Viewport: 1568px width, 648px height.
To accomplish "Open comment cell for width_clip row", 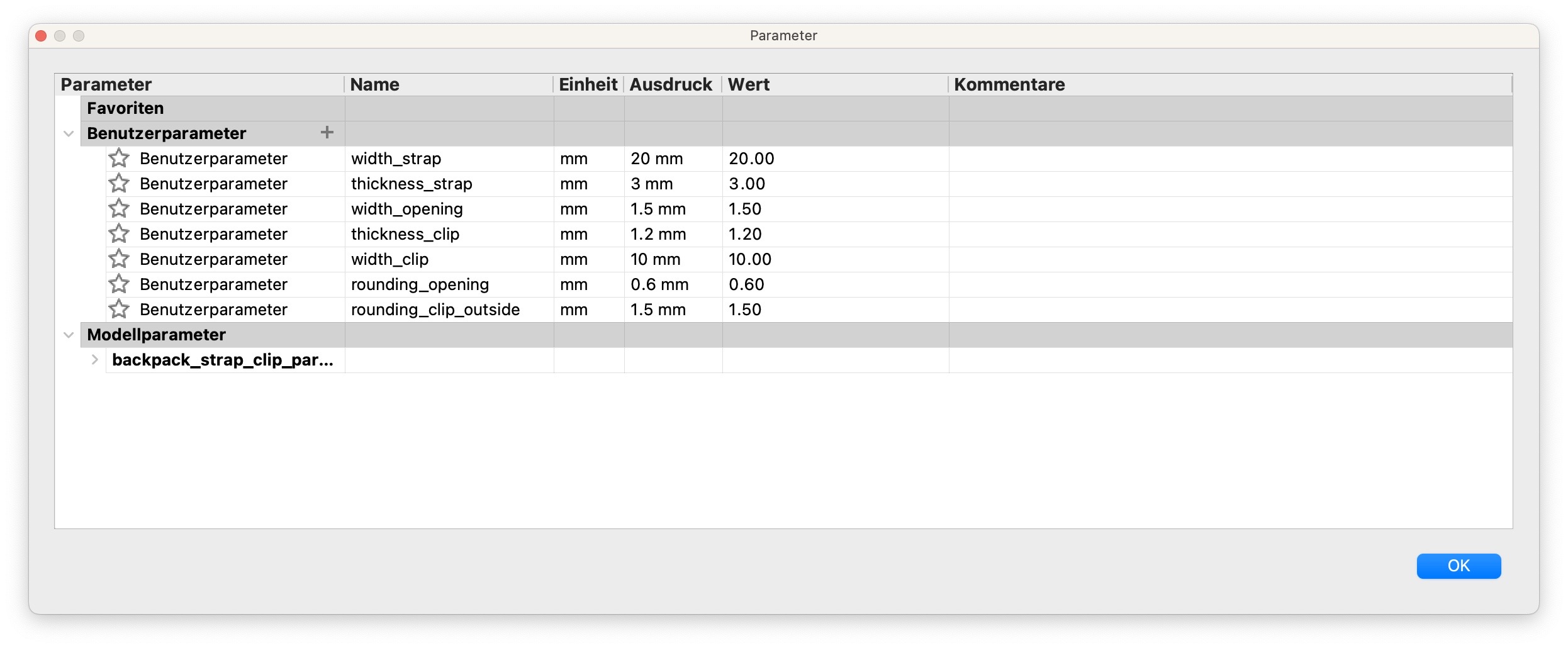I will pos(1231,259).
